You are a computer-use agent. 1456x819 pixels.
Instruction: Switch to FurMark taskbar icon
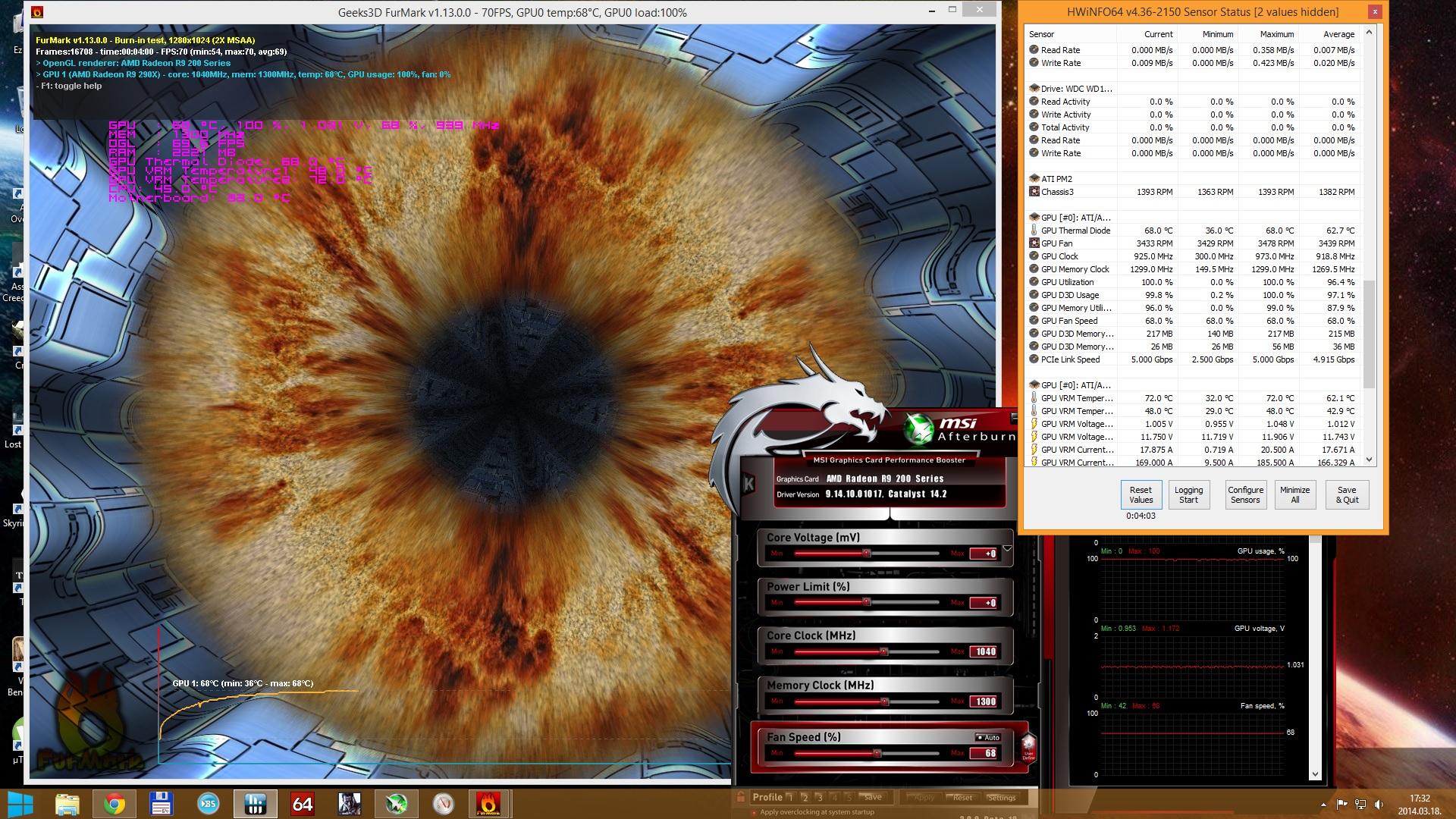pos(490,804)
